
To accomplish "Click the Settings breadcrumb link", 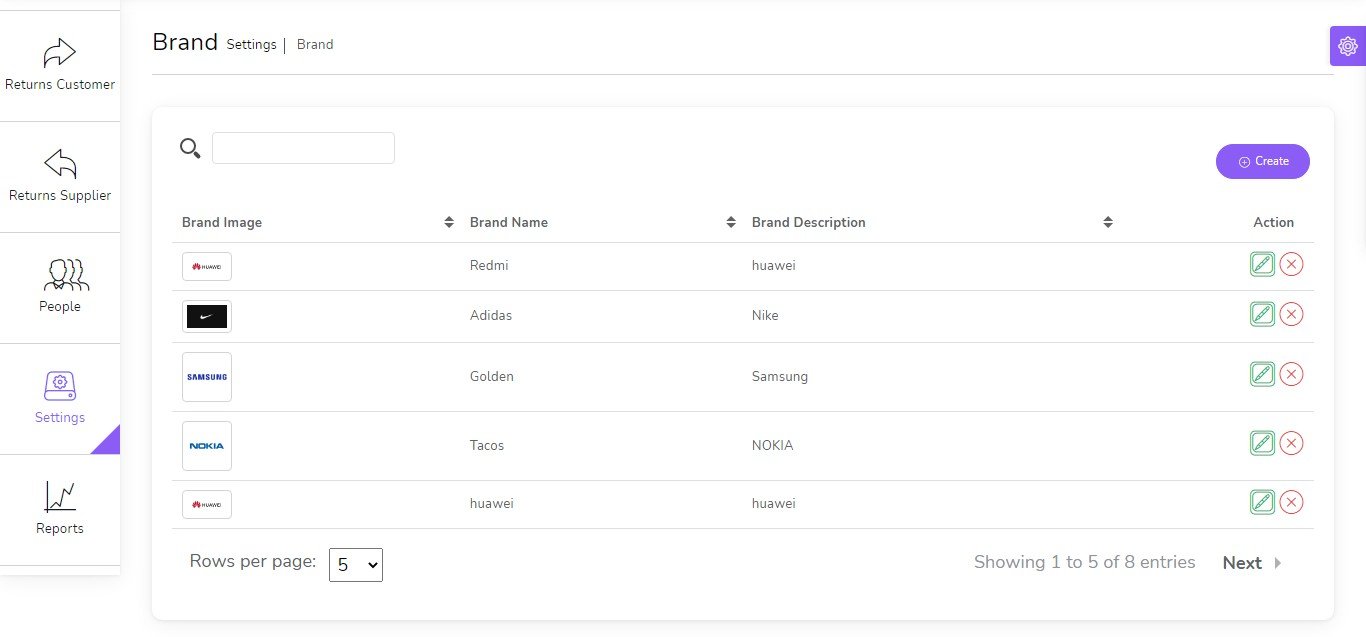I will (x=251, y=45).
